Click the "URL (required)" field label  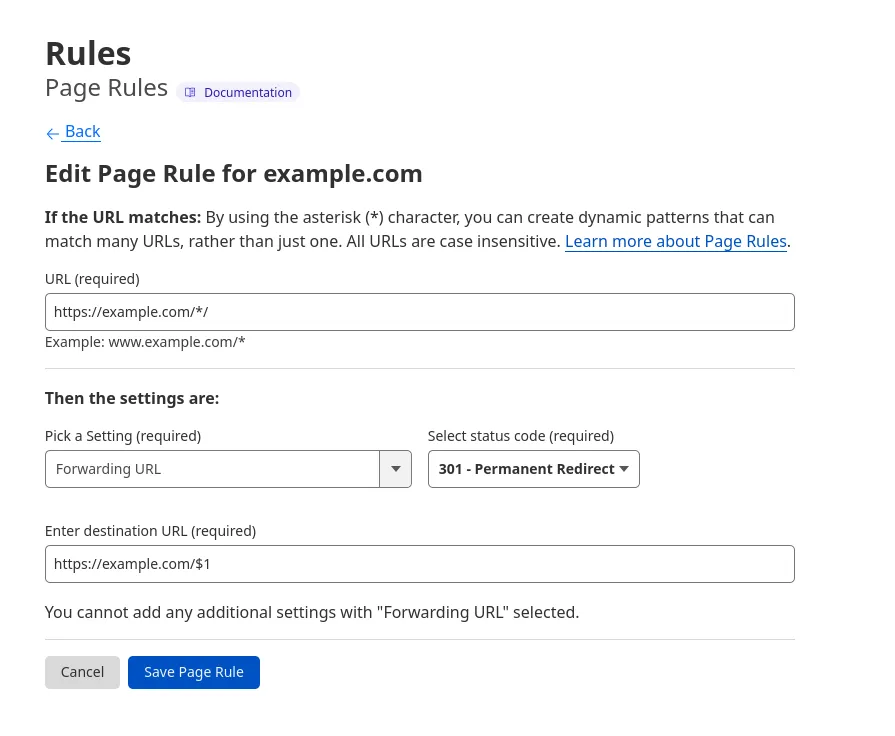[92, 279]
